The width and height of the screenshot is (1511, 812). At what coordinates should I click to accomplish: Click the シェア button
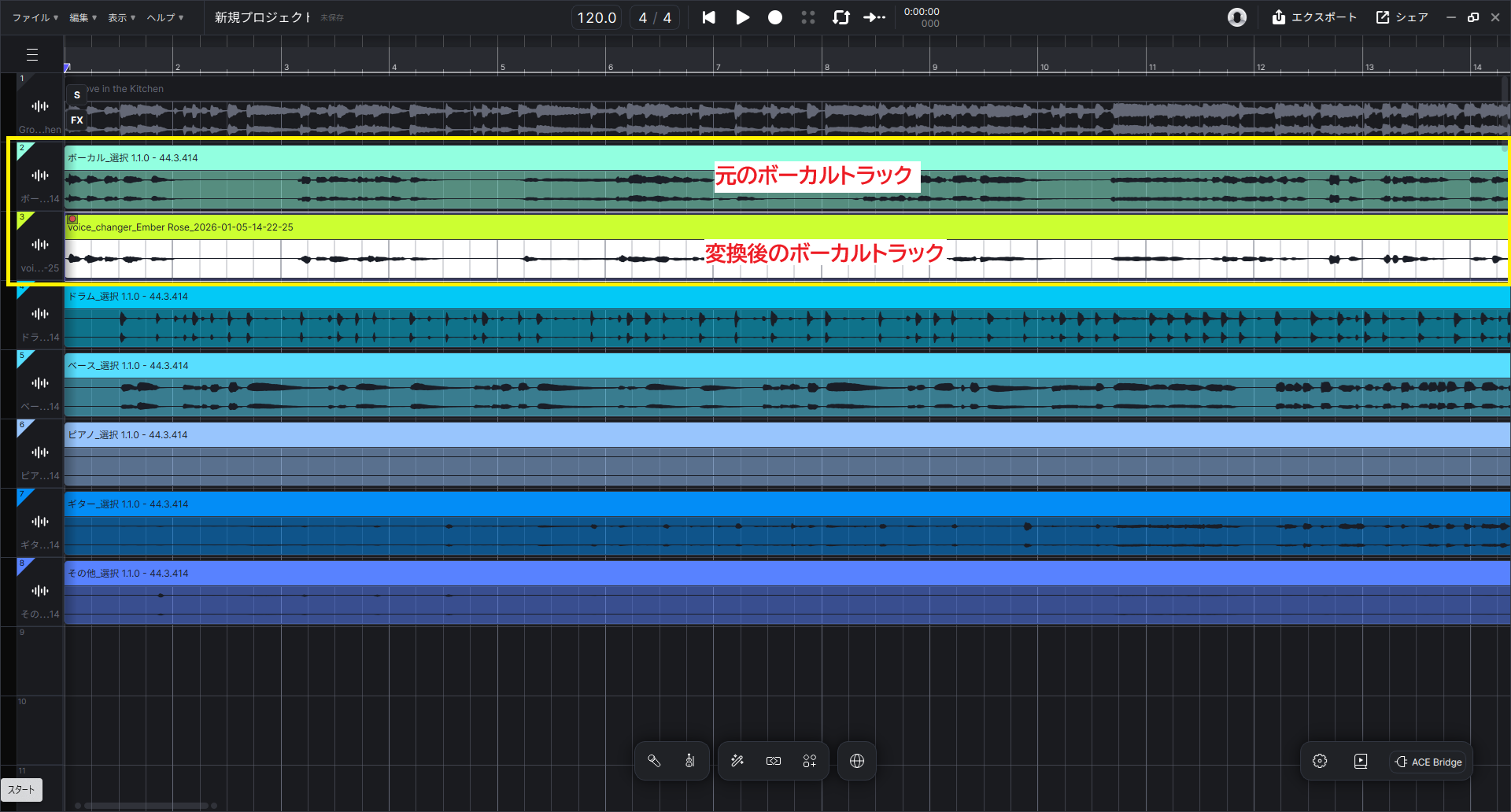coord(1402,17)
